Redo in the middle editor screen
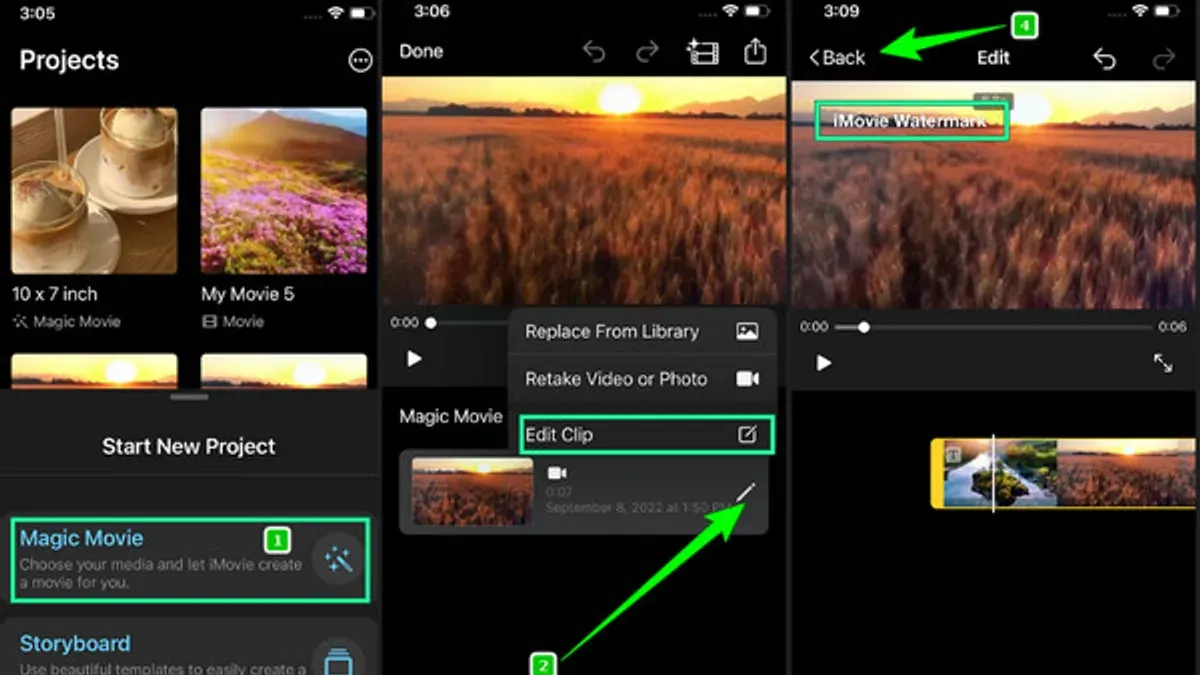The height and width of the screenshot is (675, 1200). [x=648, y=51]
